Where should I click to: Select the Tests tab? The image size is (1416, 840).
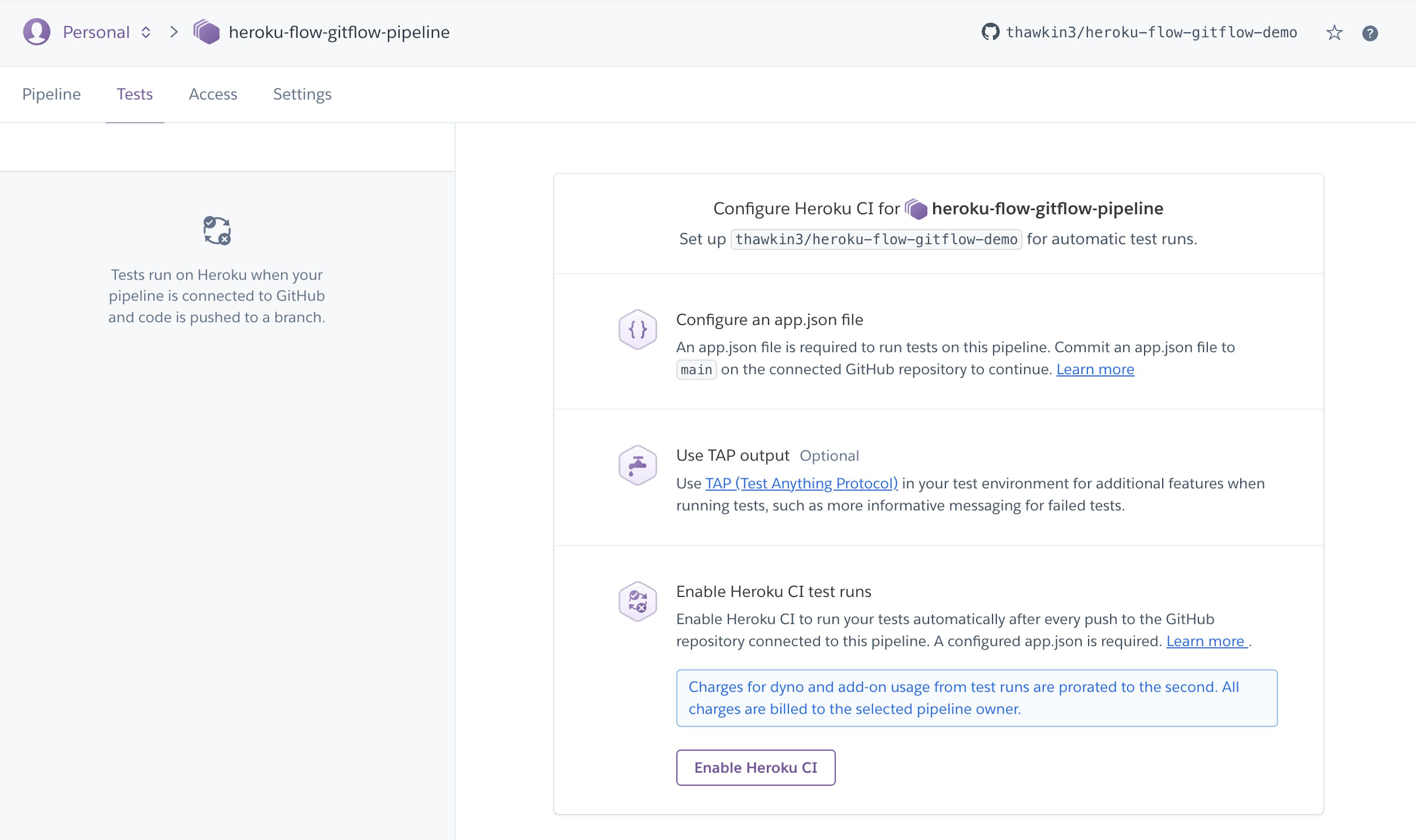tap(135, 94)
